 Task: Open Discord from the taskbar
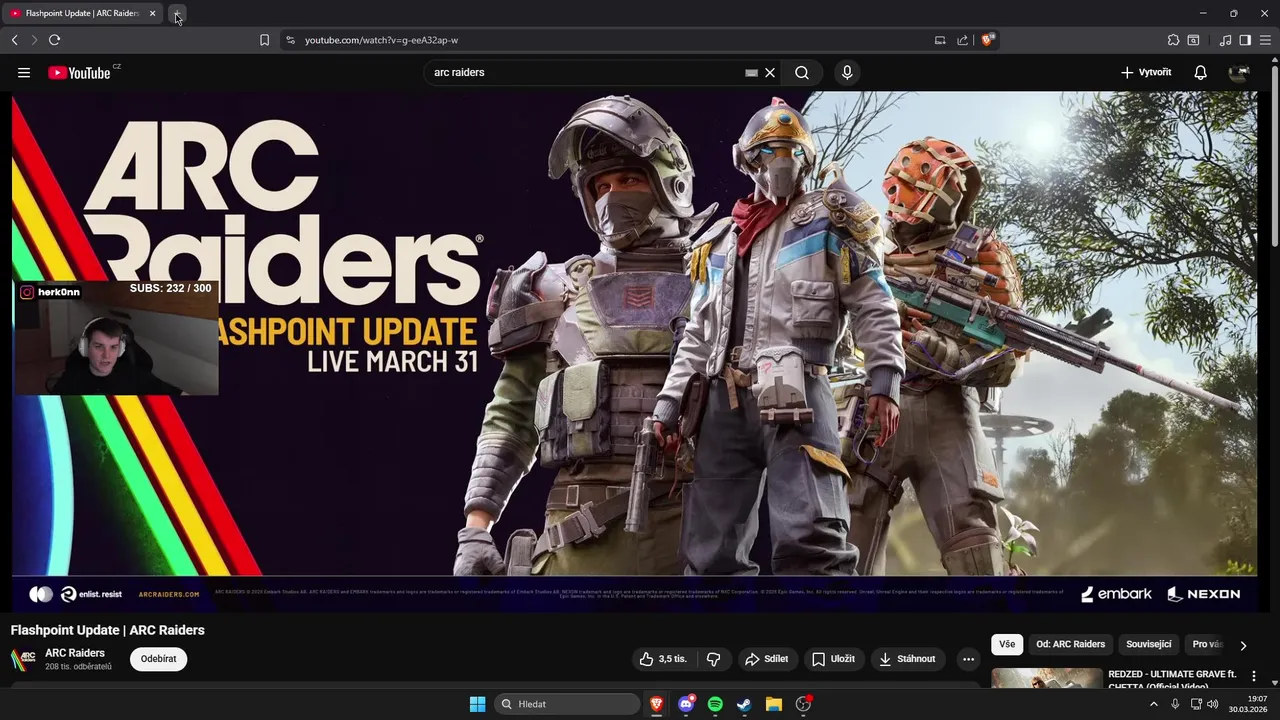pos(686,704)
